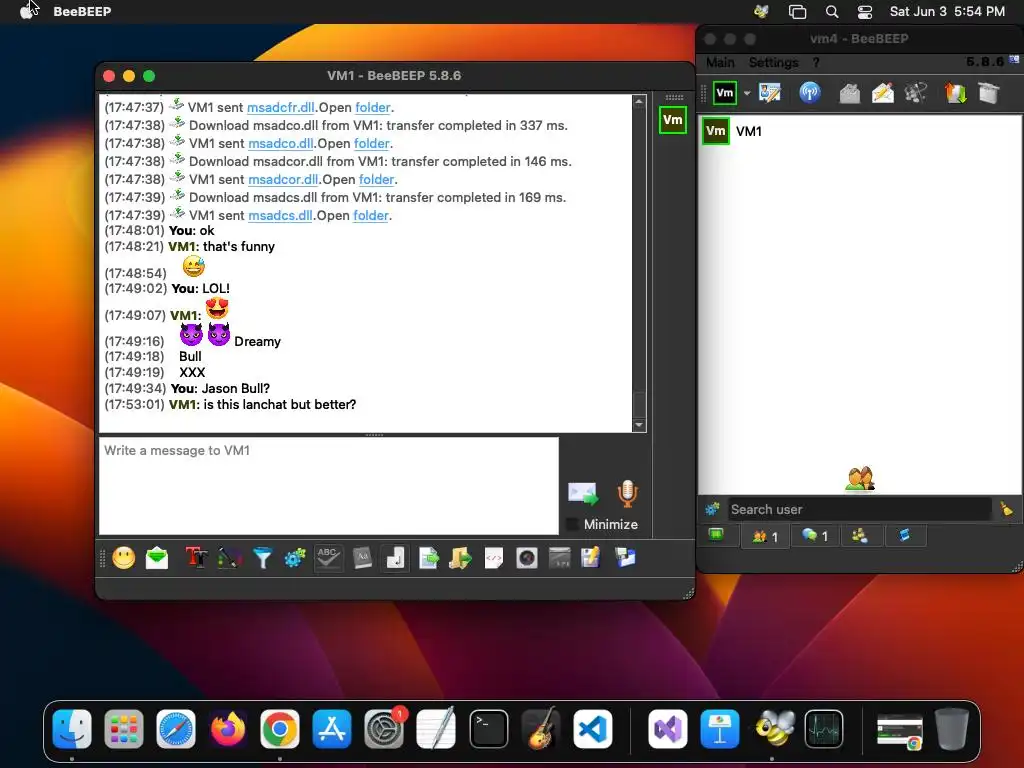The width and height of the screenshot is (1024, 768).
Task: Open the BeeBEEP app menu in menu bar
Action: (x=82, y=11)
